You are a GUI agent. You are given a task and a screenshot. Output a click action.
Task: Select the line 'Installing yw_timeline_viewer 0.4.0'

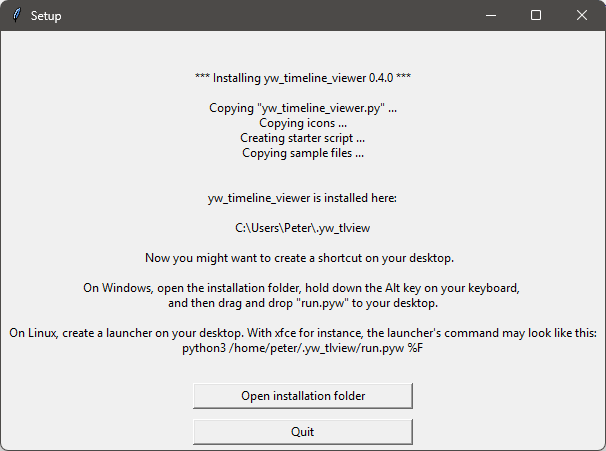(x=303, y=78)
